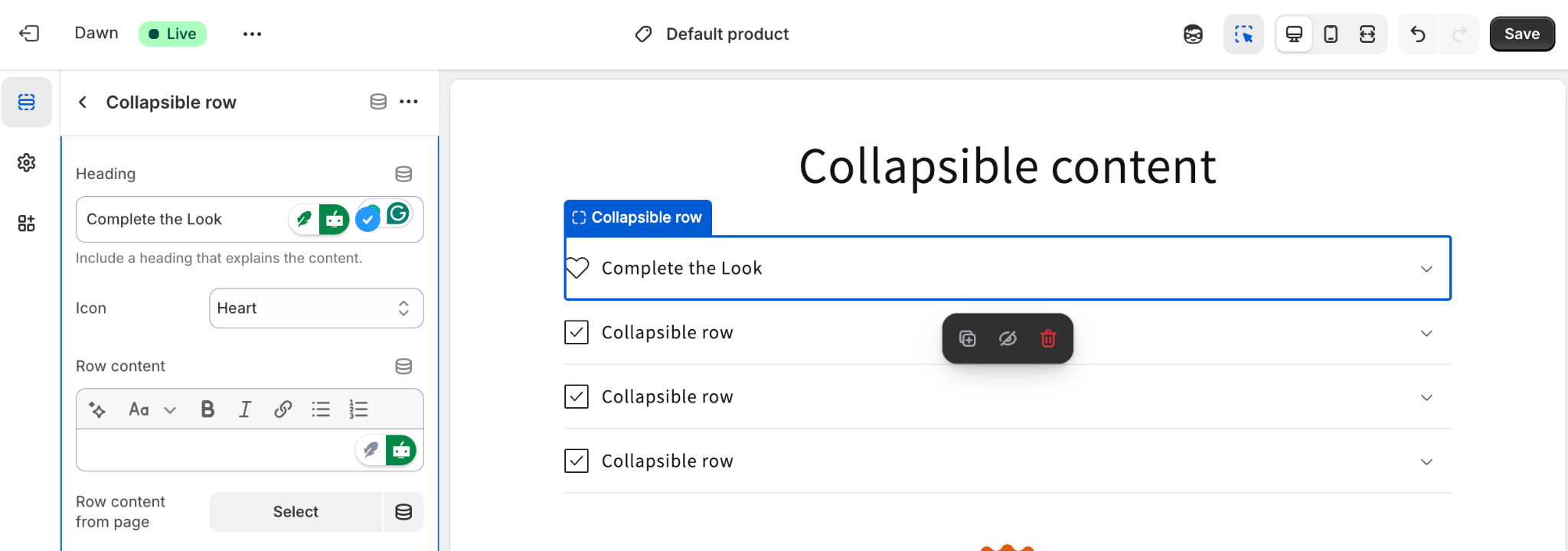Hide the block with the eye icon
The width and height of the screenshot is (1568, 551).
[x=1008, y=338]
